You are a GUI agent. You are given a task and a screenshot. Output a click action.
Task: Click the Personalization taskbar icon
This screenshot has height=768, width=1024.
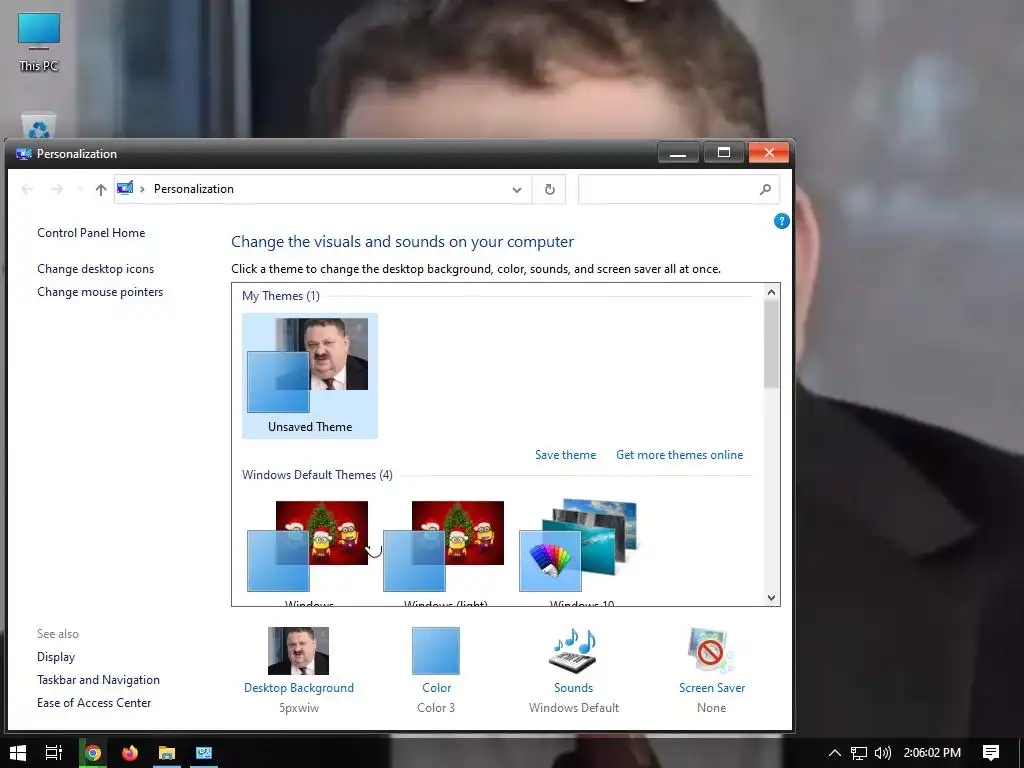coord(203,753)
